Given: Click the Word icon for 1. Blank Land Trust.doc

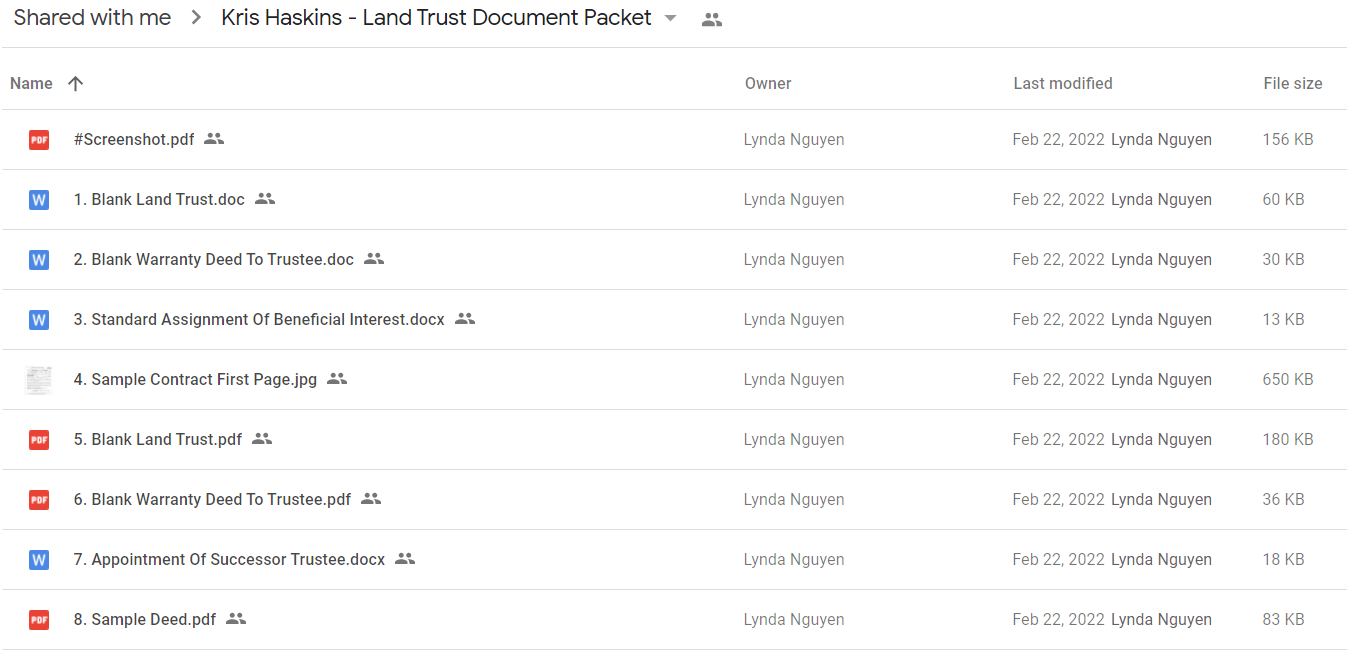Looking at the screenshot, I should [39, 200].
